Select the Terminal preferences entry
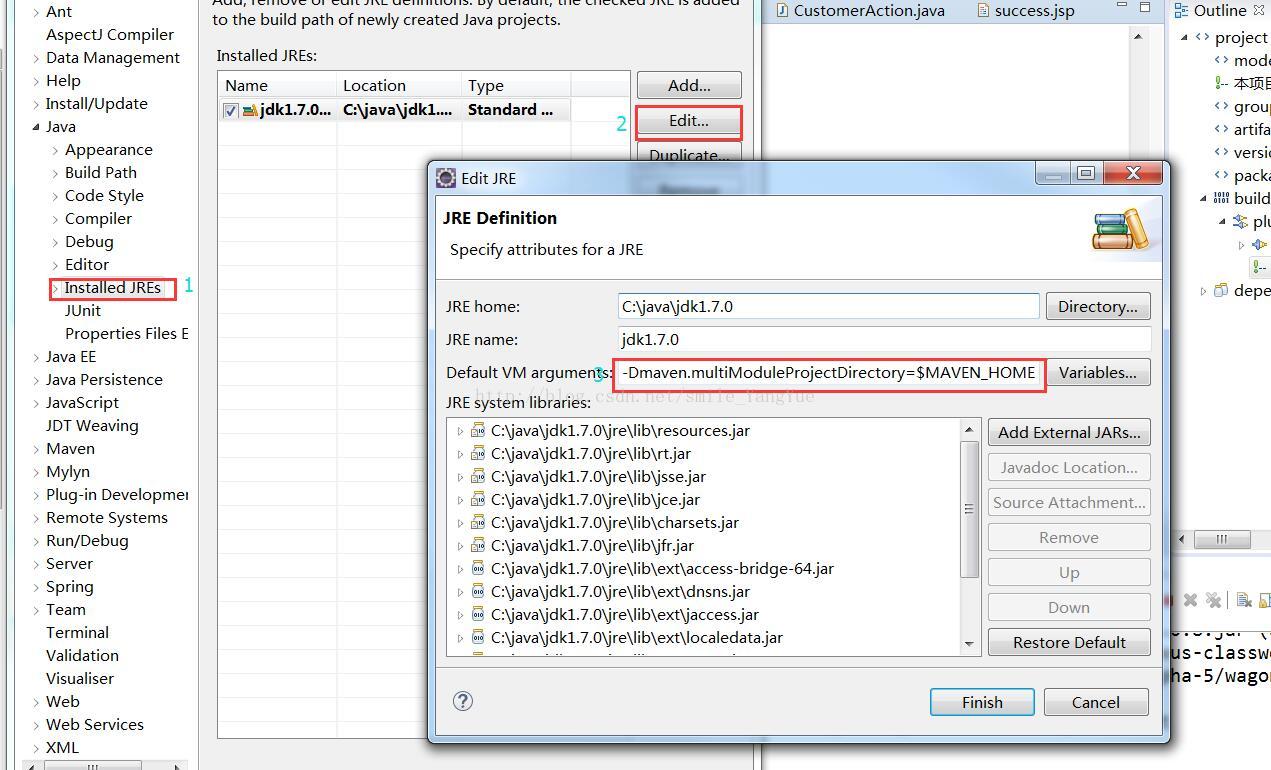Screen dimensions: 1271x770 [77, 632]
